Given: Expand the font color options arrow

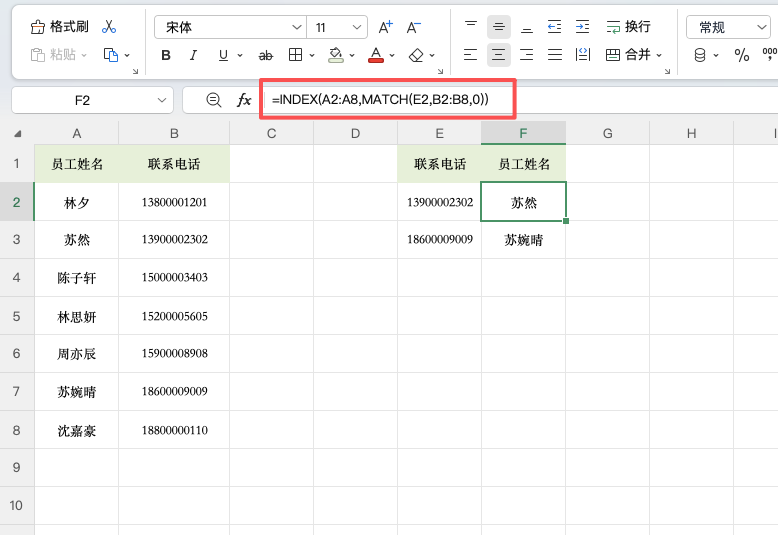Looking at the screenshot, I should pos(392,55).
